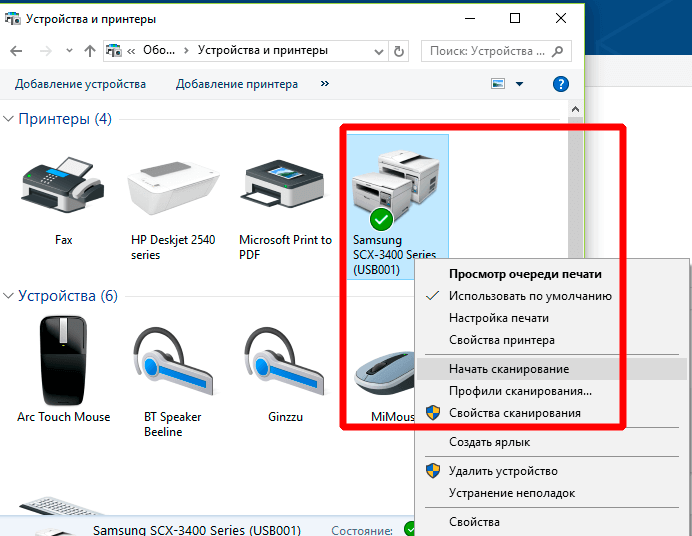This screenshot has width=692, height=536.
Task: Expand the address bar history dropdown
Action: [x=379, y=52]
